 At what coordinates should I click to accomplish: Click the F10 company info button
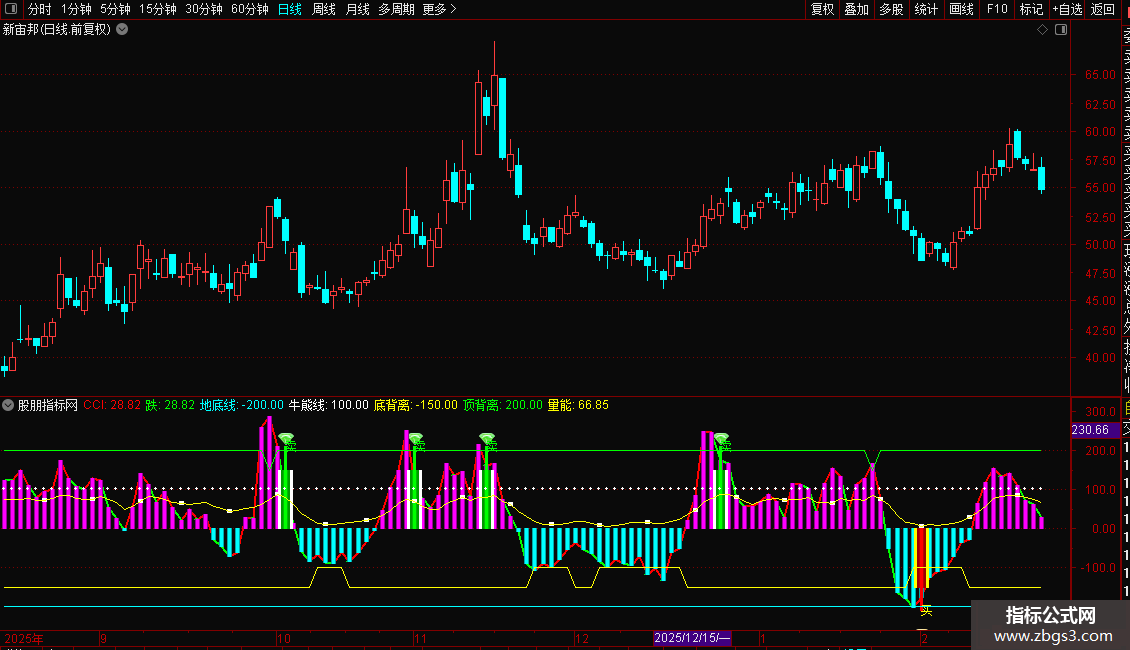(997, 9)
